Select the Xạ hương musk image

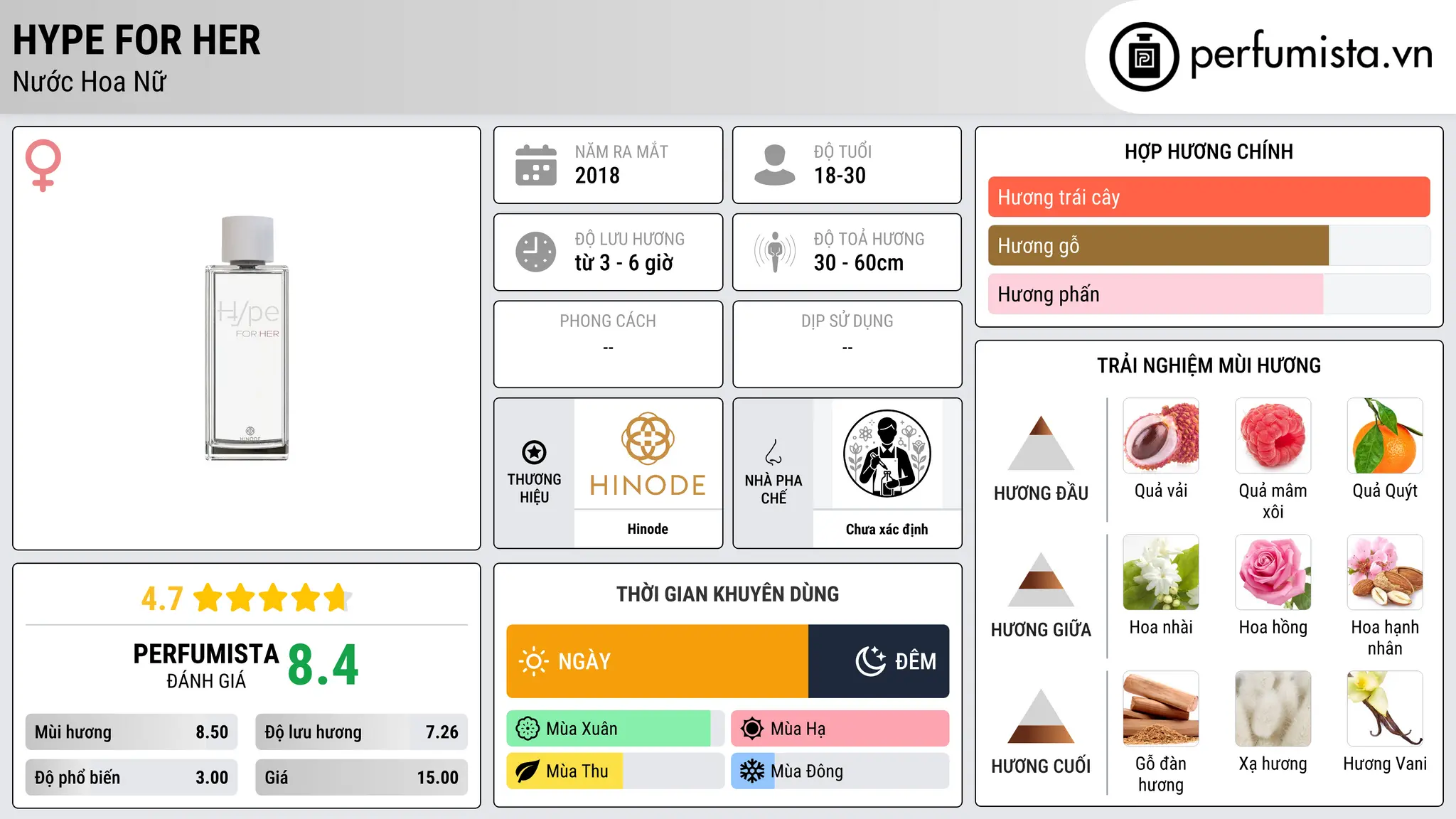(x=1273, y=709)
